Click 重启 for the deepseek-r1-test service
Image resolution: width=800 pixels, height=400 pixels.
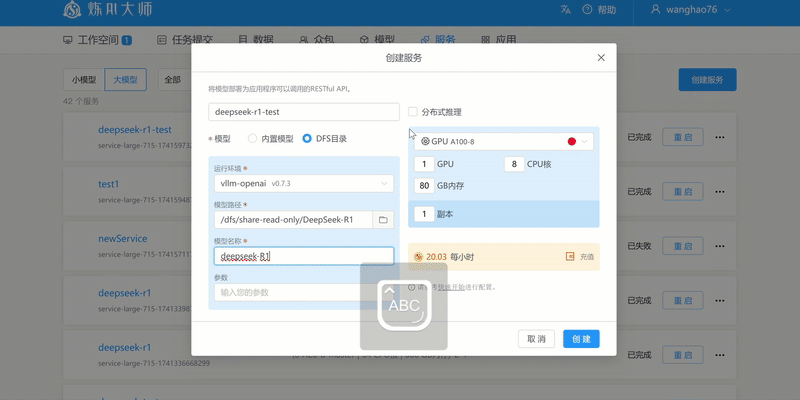[683, 137]
